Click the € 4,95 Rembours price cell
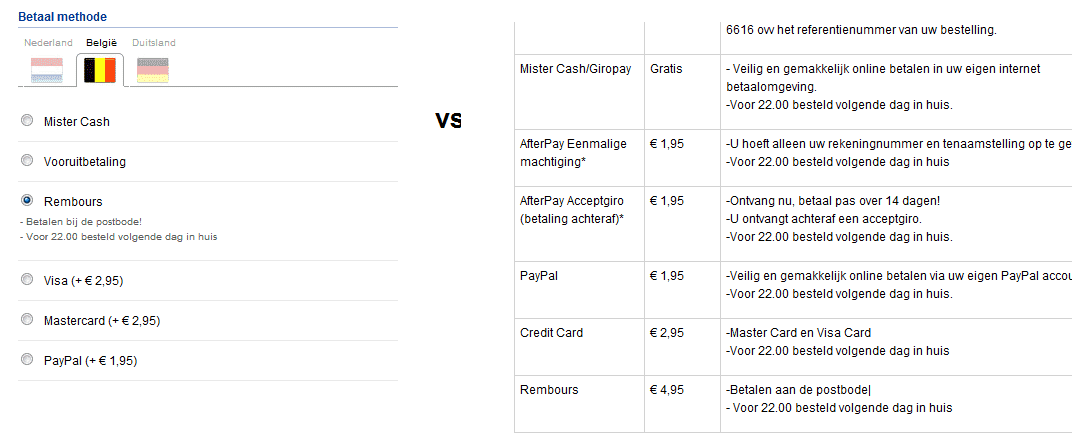 [x=667, y=390]
